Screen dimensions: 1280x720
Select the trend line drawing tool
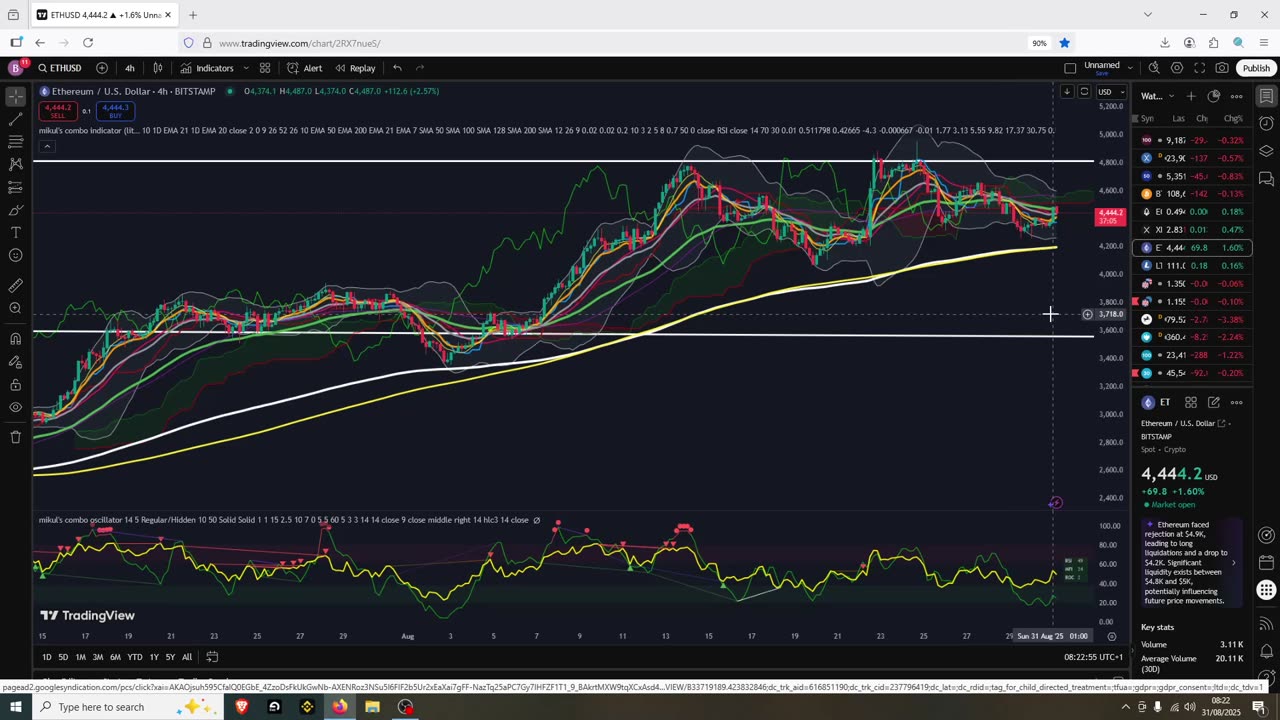(x=15, y=119)
